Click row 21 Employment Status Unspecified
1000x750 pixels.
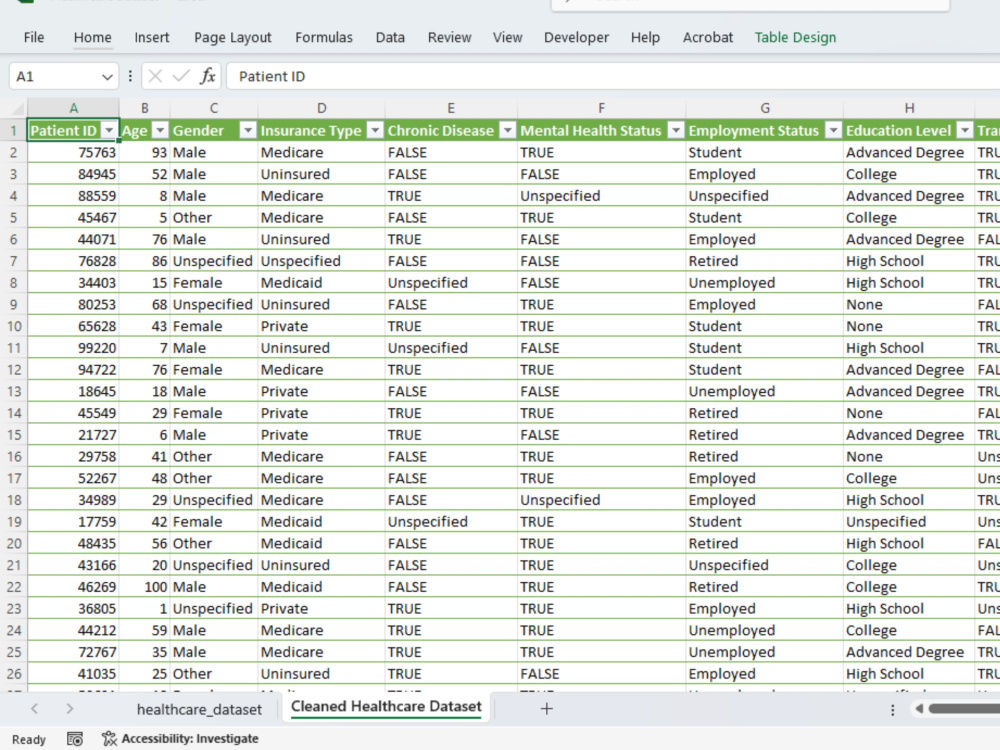(x=764, y=566)
